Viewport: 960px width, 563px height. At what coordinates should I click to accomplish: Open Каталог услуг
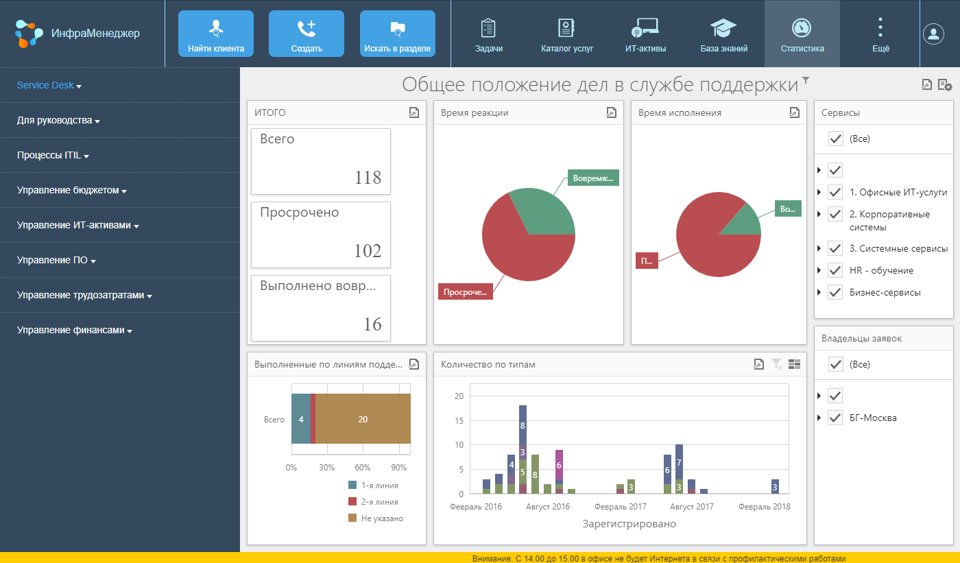point(567,34)
